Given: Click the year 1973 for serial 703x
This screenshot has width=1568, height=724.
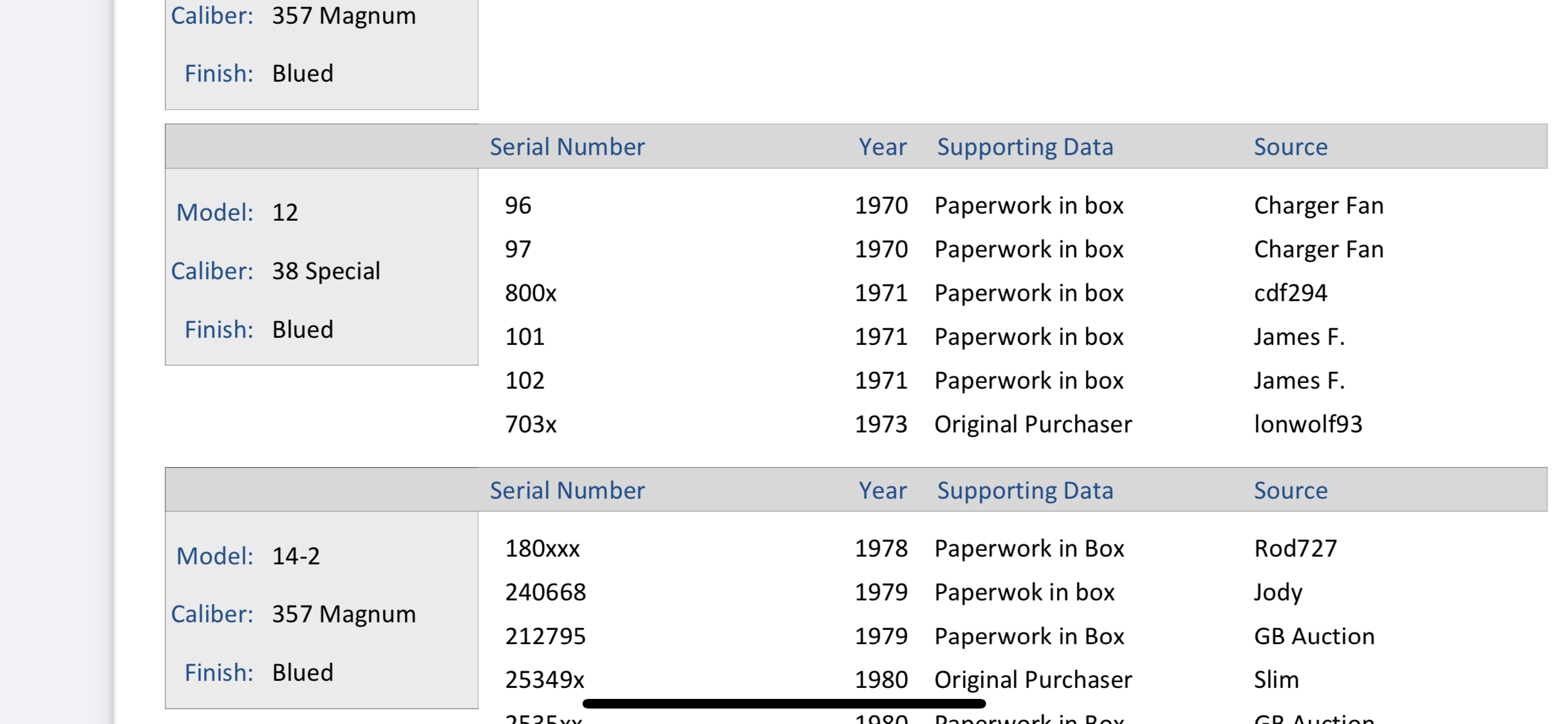Looking at the screenshot, I should click(881, 424).
